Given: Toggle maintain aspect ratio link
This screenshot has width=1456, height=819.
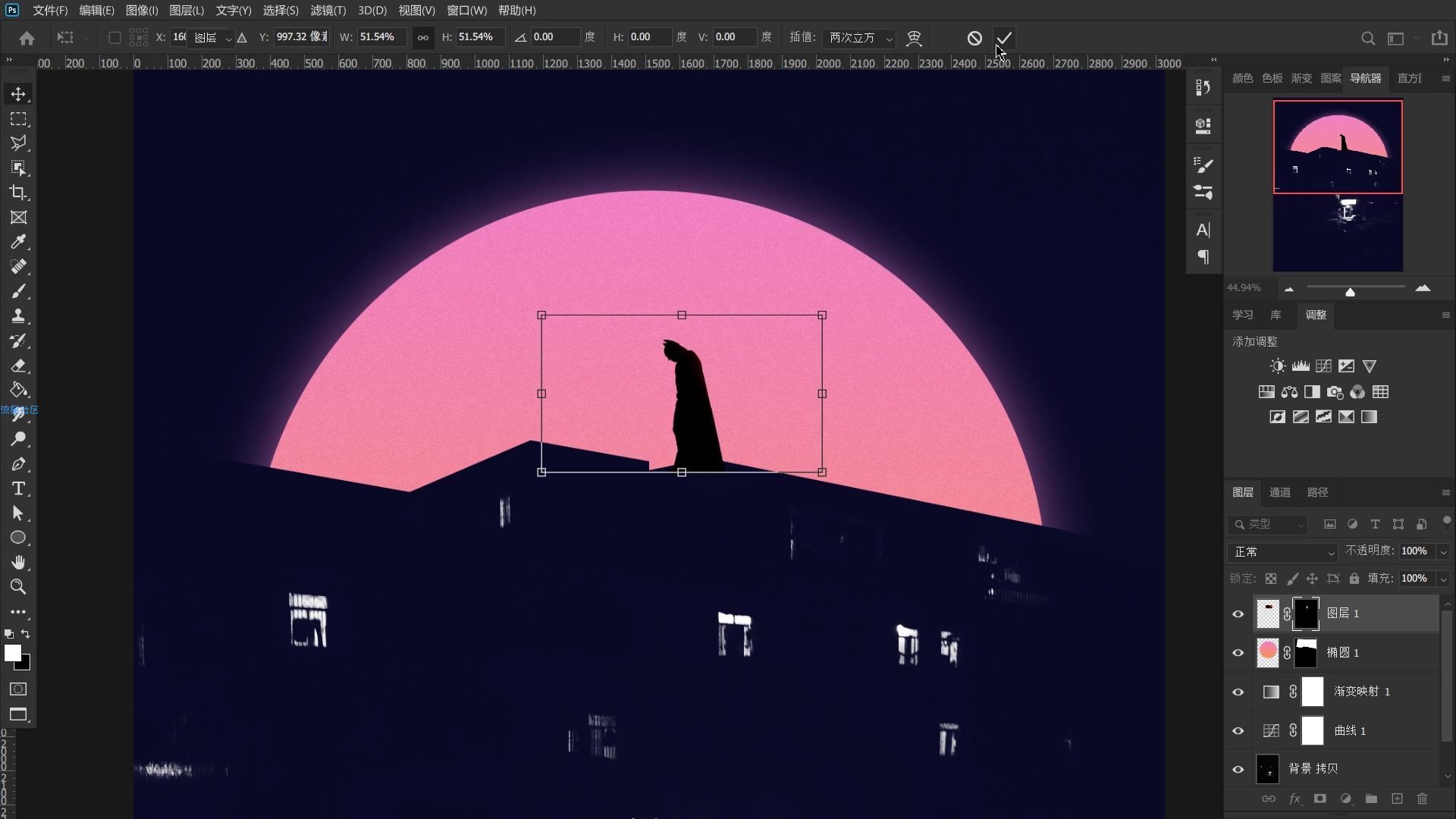Looking at the screenshot, I should point(423,37).
